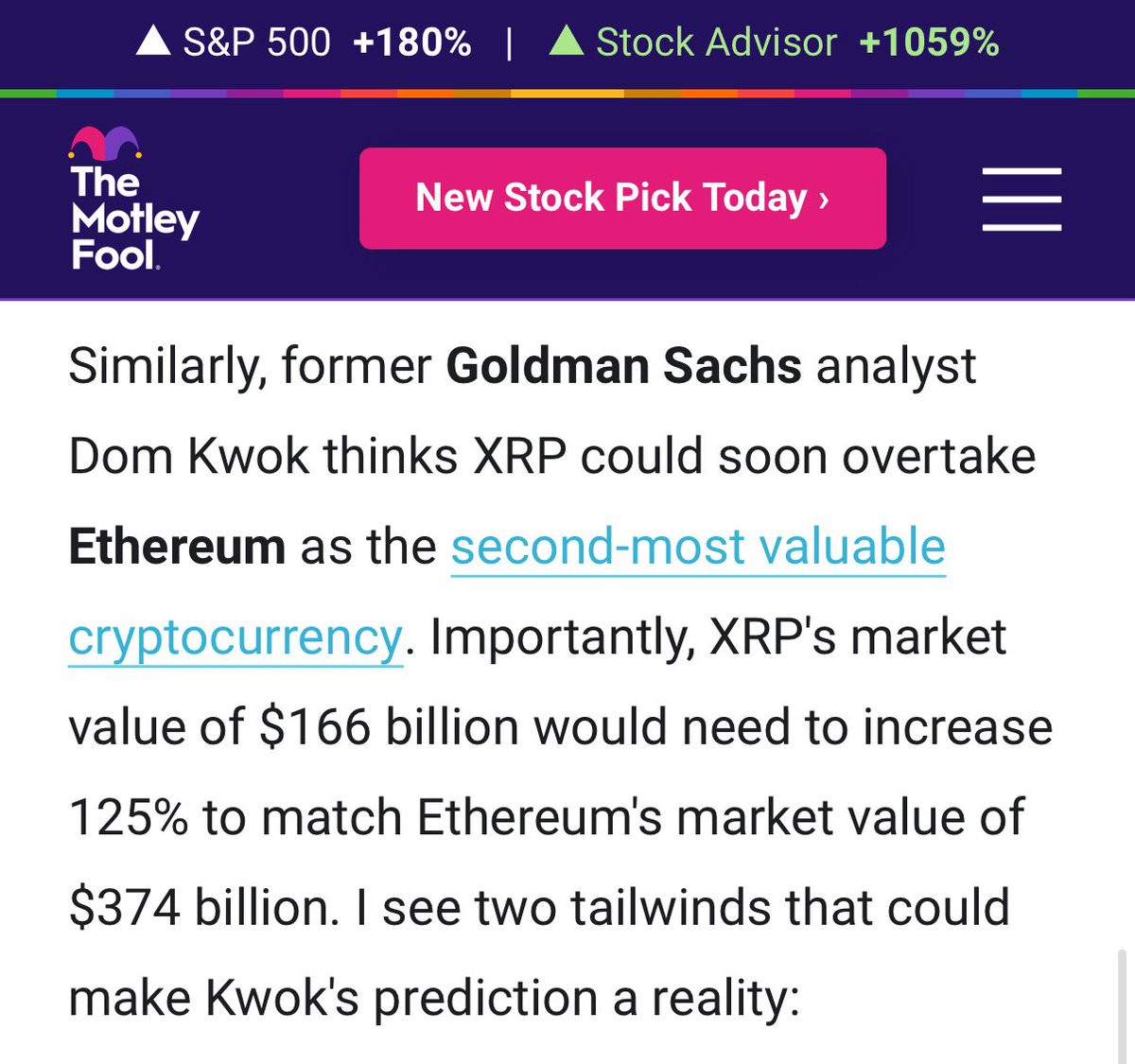Image resolution: width=1135 pixels, height=1064 pixels.
Task: Select the S&P 500 label
Action: pos(256,42)
